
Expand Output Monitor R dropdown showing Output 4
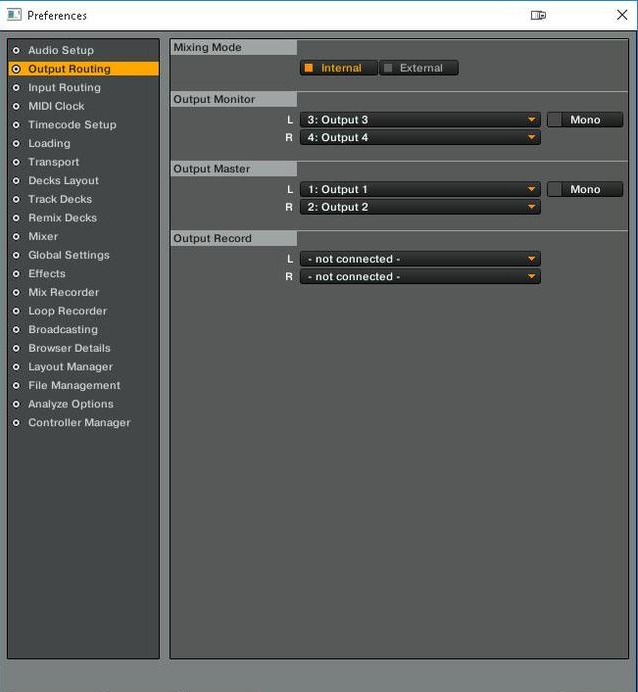tap(420, 138)
